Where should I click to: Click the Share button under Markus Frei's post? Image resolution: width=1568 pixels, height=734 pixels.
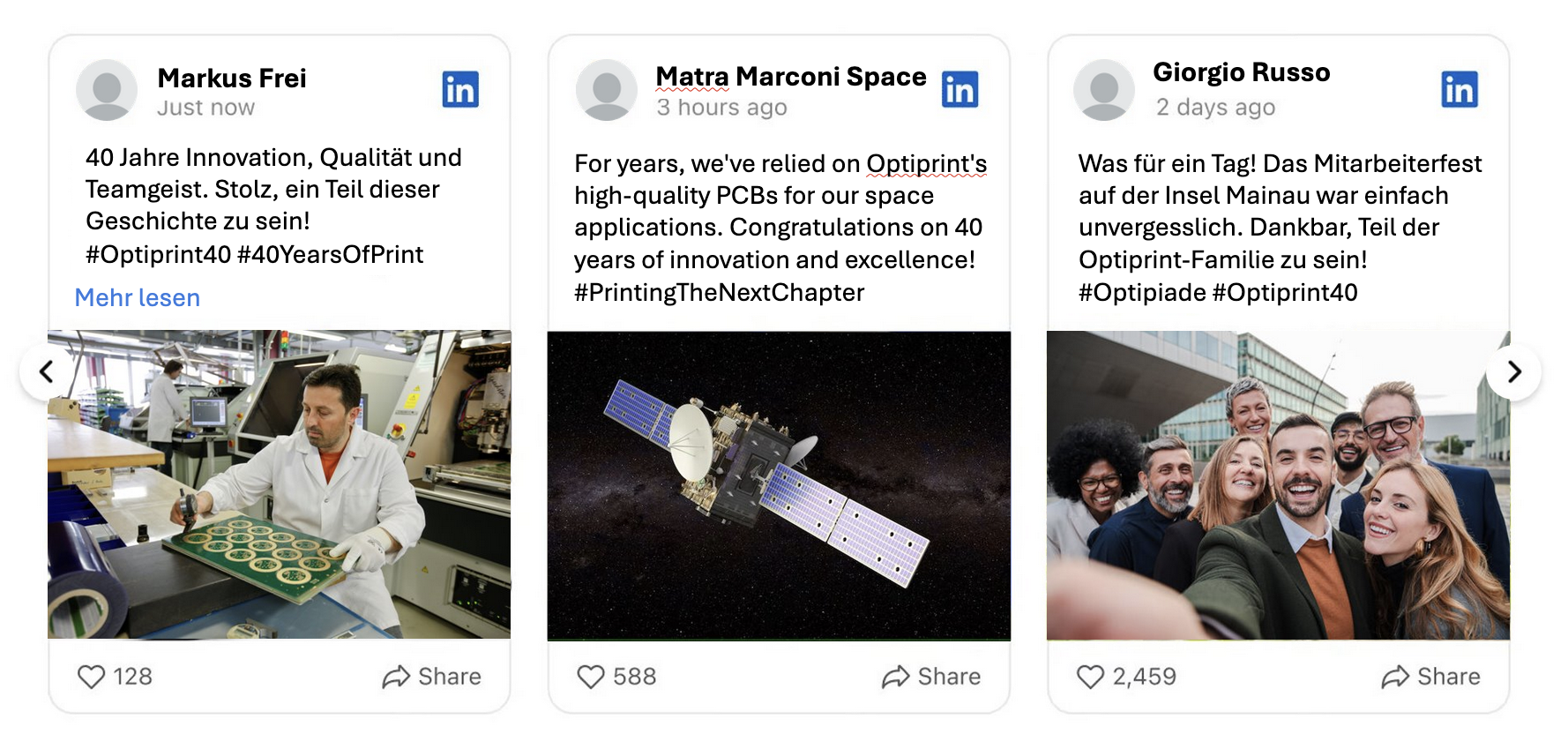[431, 677]
